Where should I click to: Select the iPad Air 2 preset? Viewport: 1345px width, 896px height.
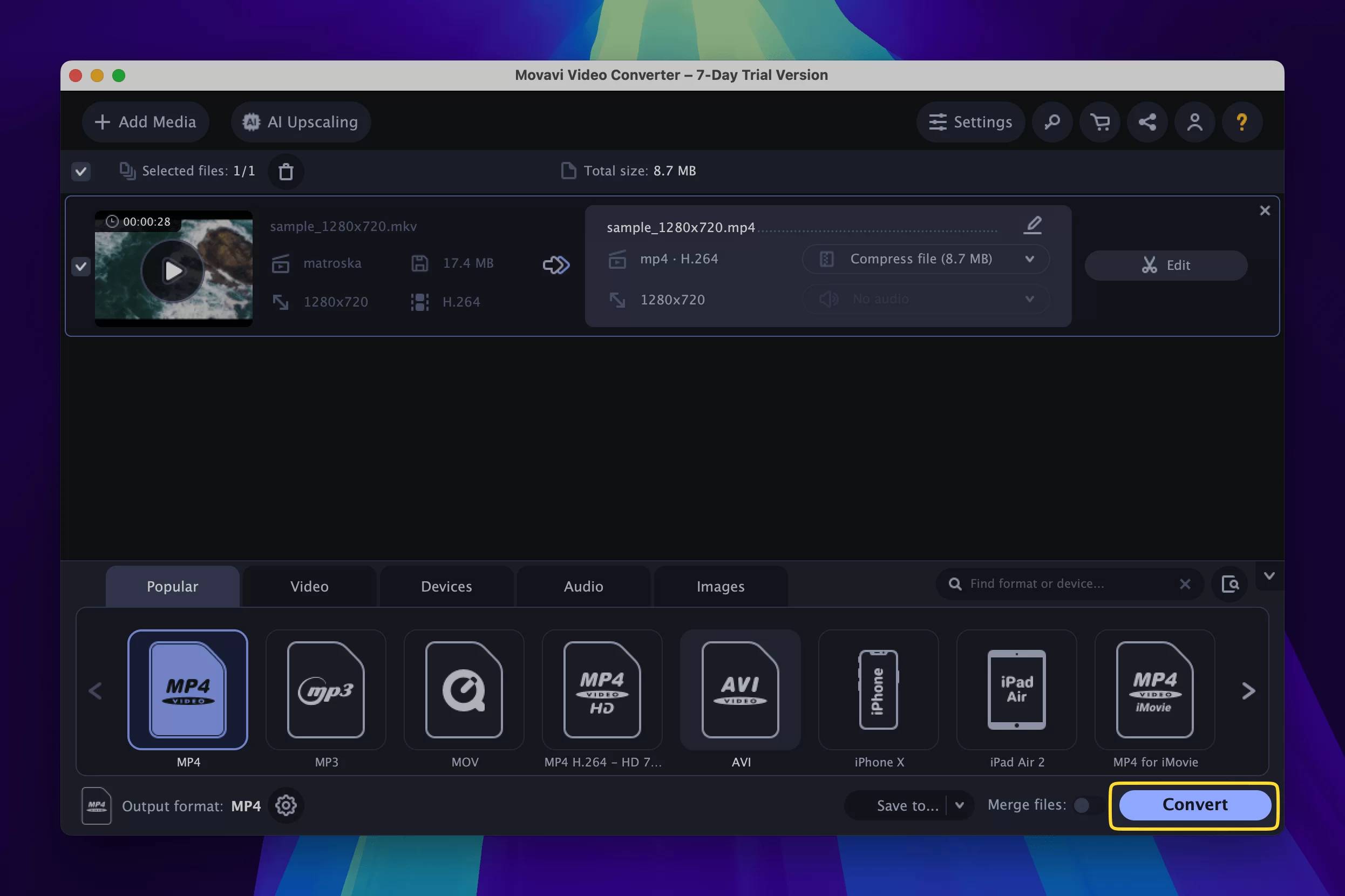coord(1017,690)
